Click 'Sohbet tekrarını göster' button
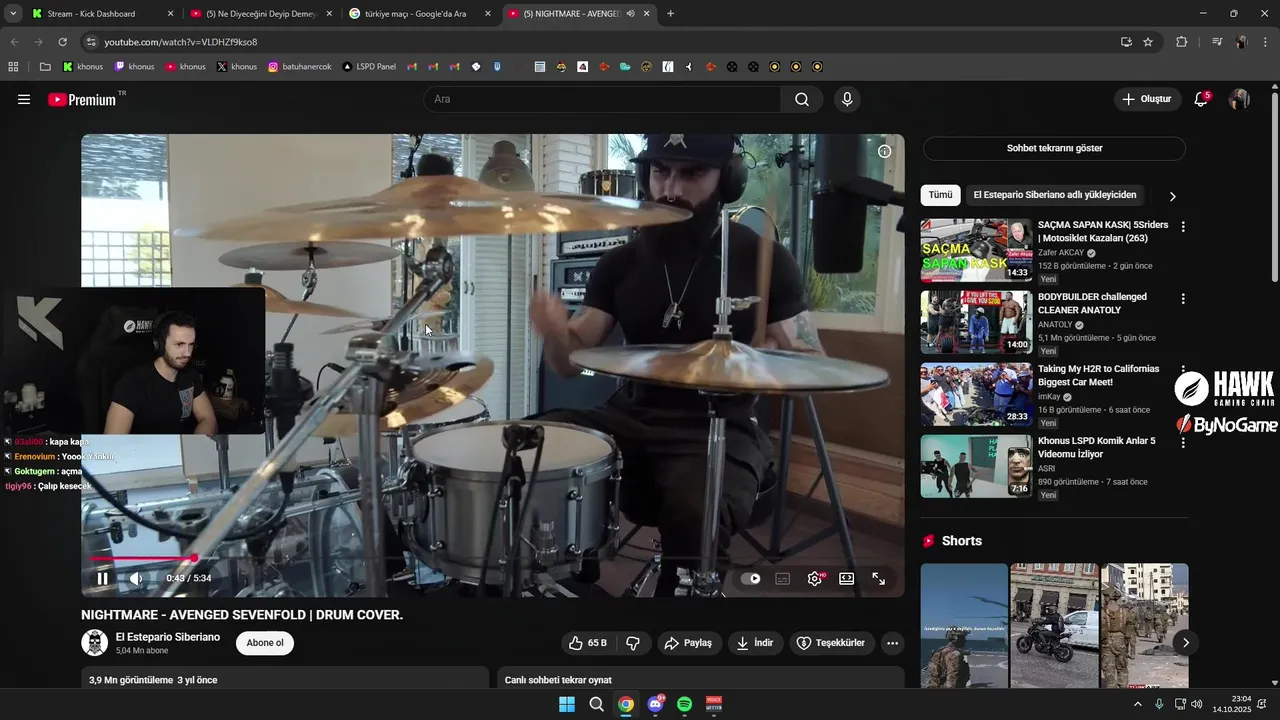Screen dimensions: 1280x720 click(1054, 148)
